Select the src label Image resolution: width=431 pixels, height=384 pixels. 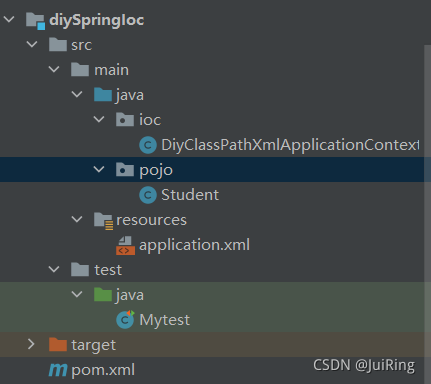[x=81, y=45]
